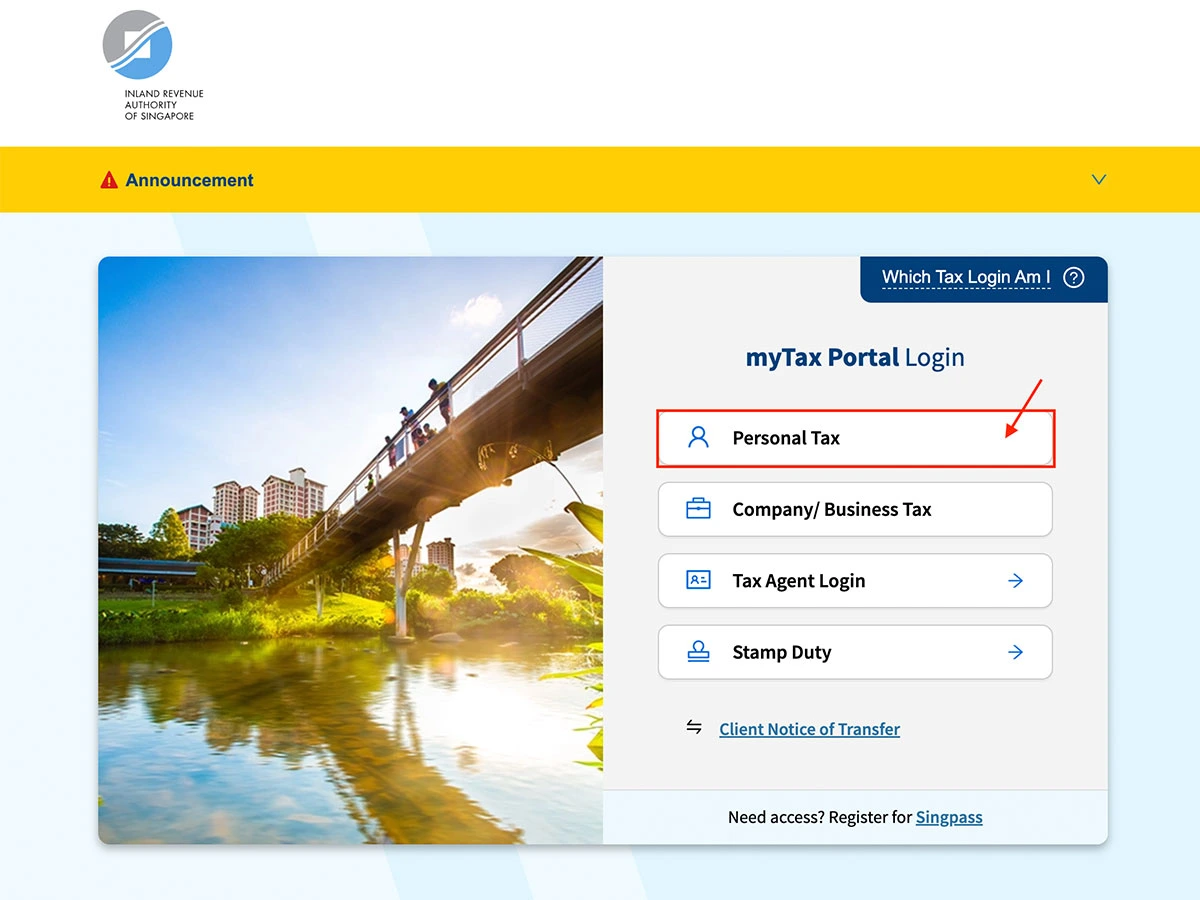
Task: Click the arrow on Tax Agent Login row
Action: [x=1016, y=580]
